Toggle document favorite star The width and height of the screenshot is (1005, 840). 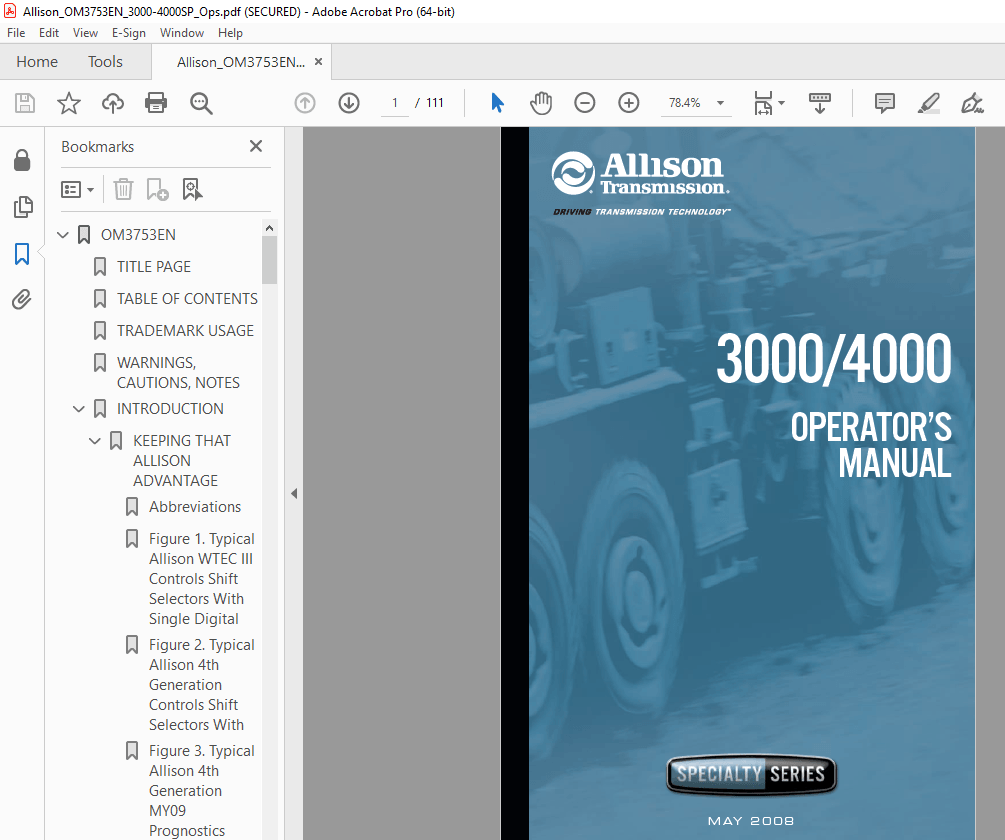click(68, 103)
